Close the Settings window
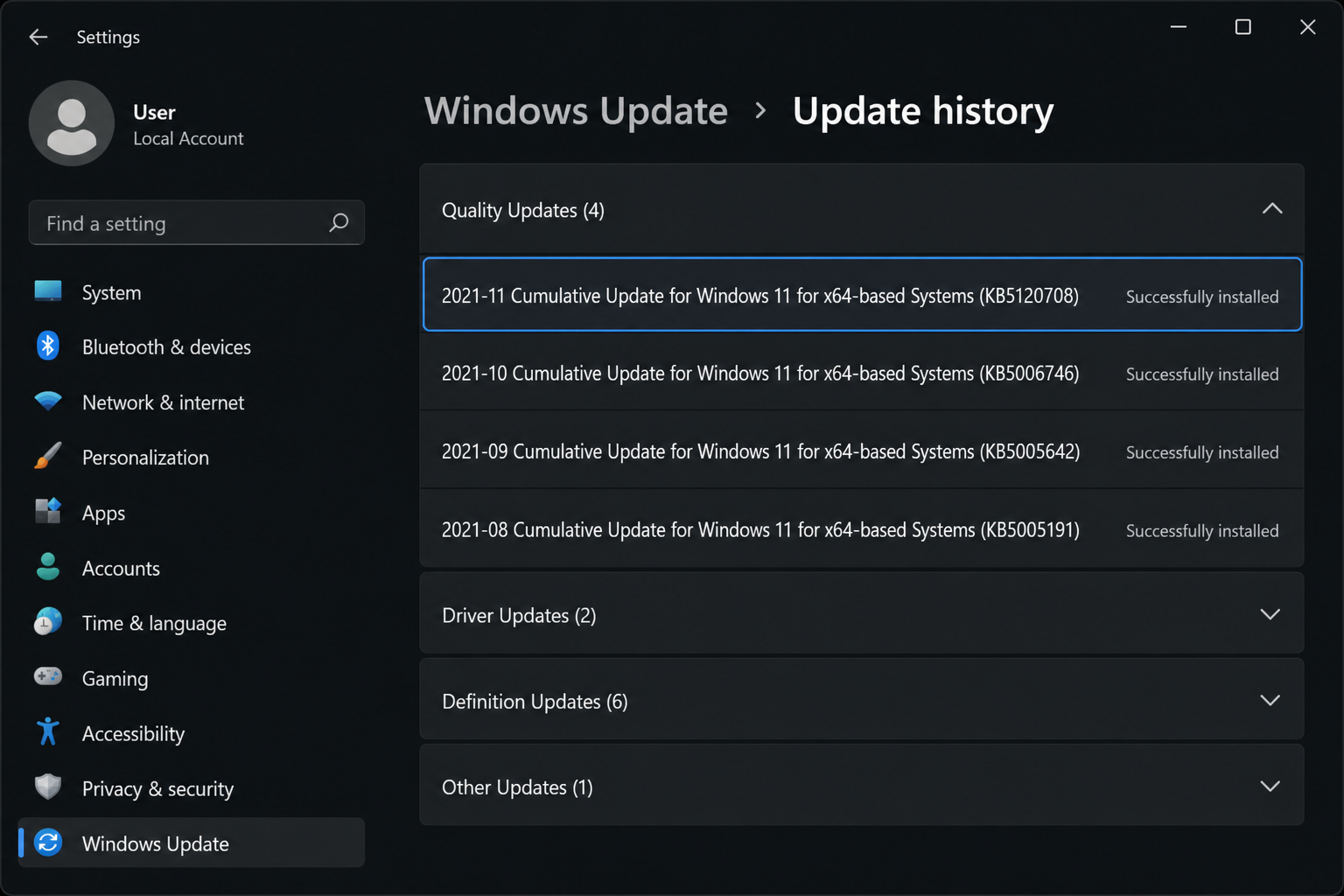The width and height of the screenshot is (1344, 896). [x=1307, y=27]
